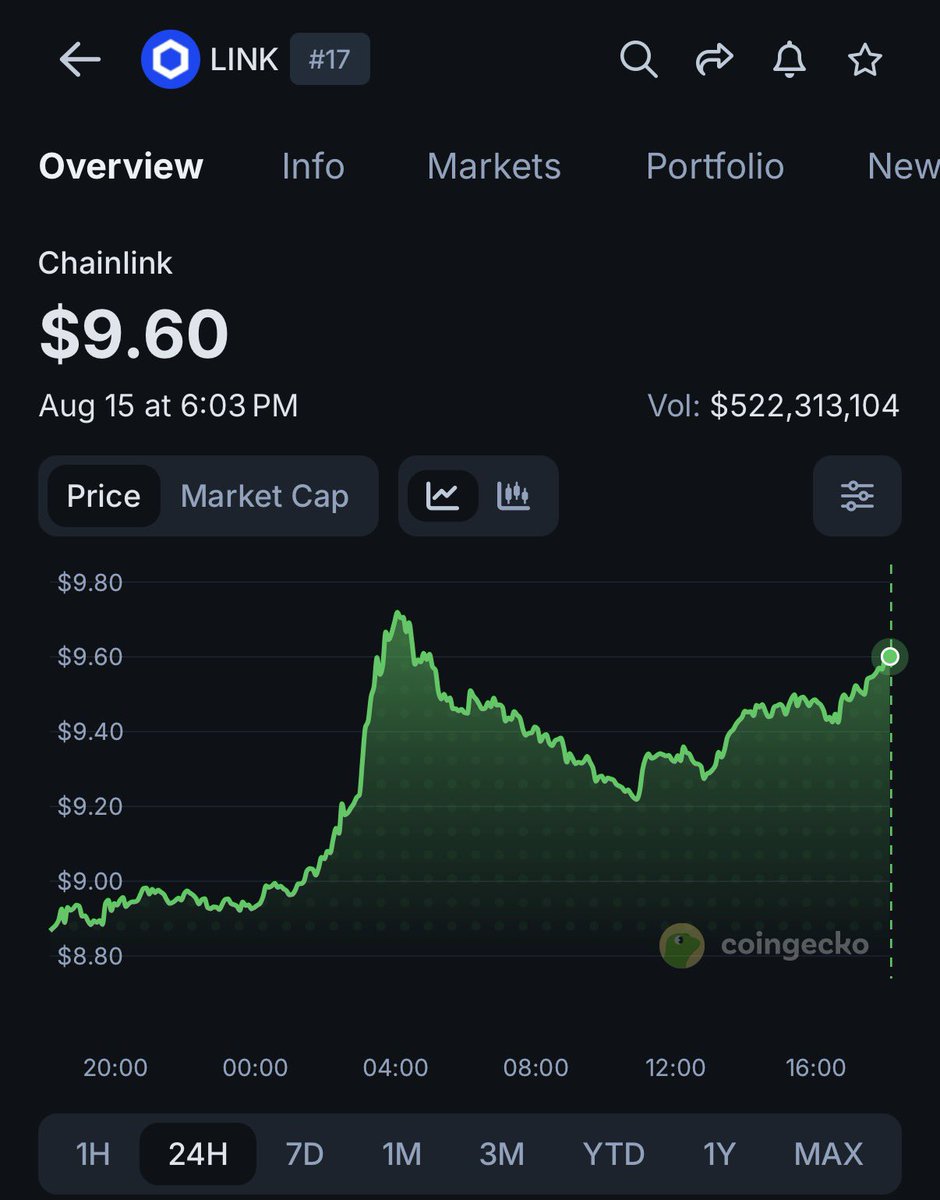
Task: Open the Portfolio tab
Action: coord(715,166)
